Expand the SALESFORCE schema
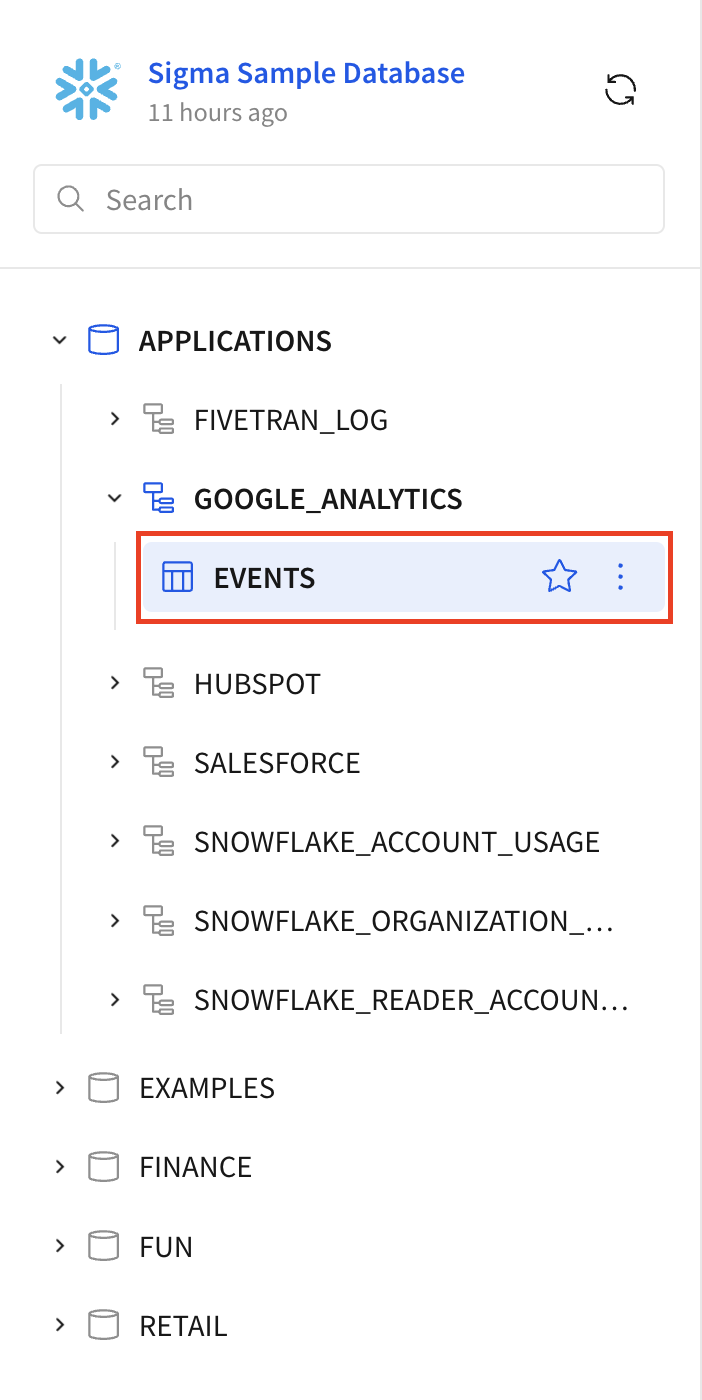 tap(115, 762)
